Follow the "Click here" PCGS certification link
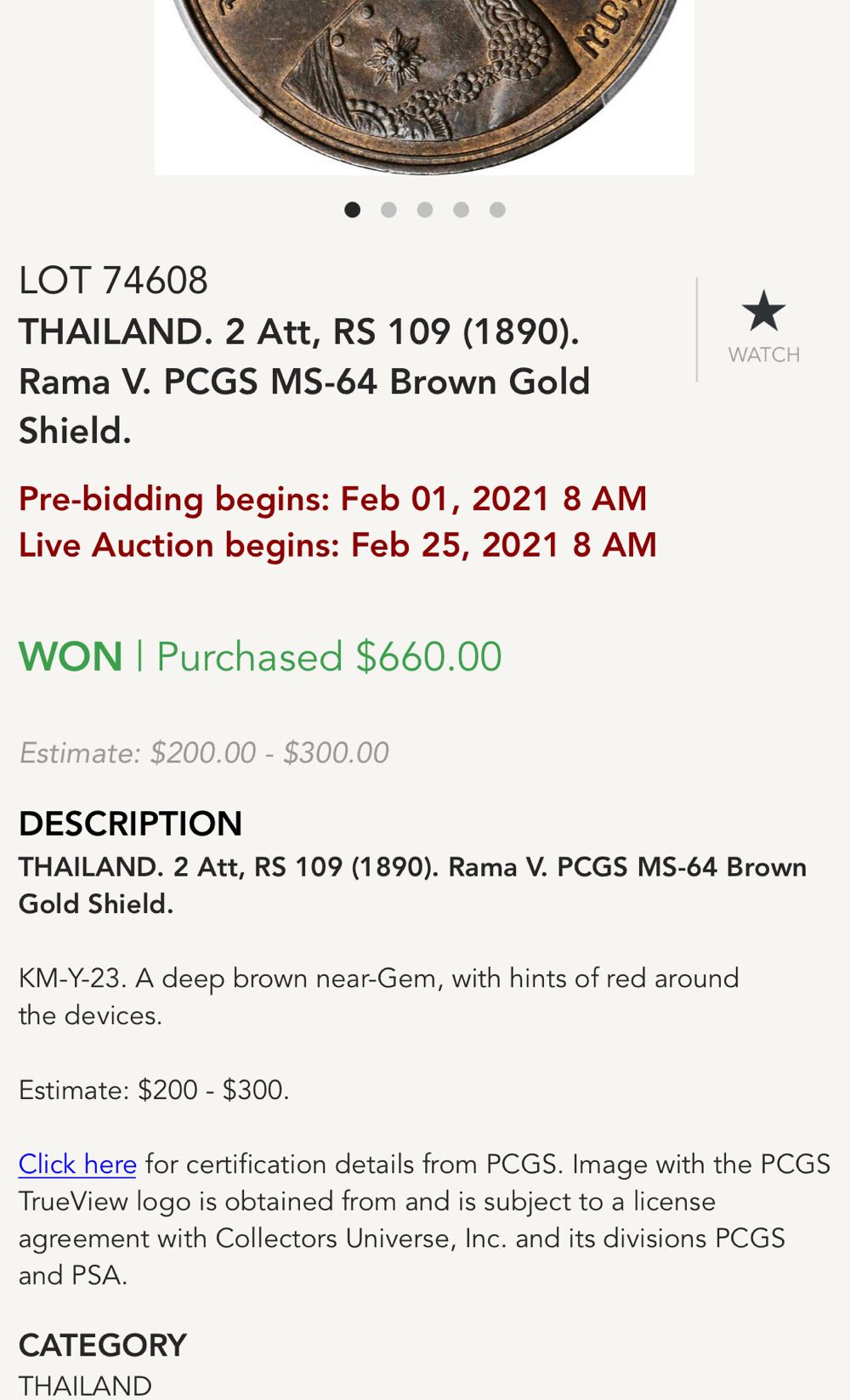This screenshot has height=1400, width=850. coord(77,1164)
